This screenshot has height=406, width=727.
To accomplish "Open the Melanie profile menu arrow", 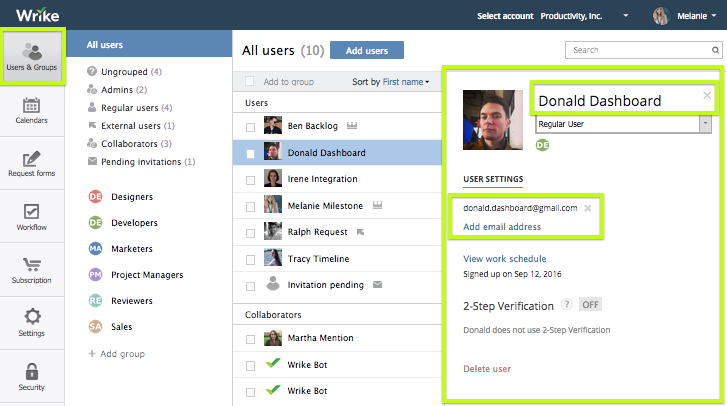I will [714, 16].
